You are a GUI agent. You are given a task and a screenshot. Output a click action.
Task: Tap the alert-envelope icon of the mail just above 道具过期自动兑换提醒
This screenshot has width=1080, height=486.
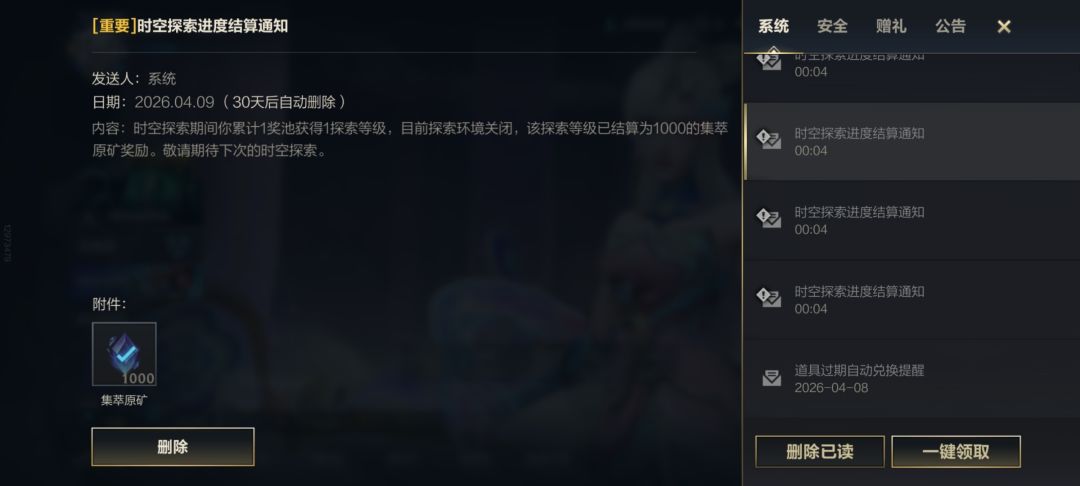coord(769,297)
